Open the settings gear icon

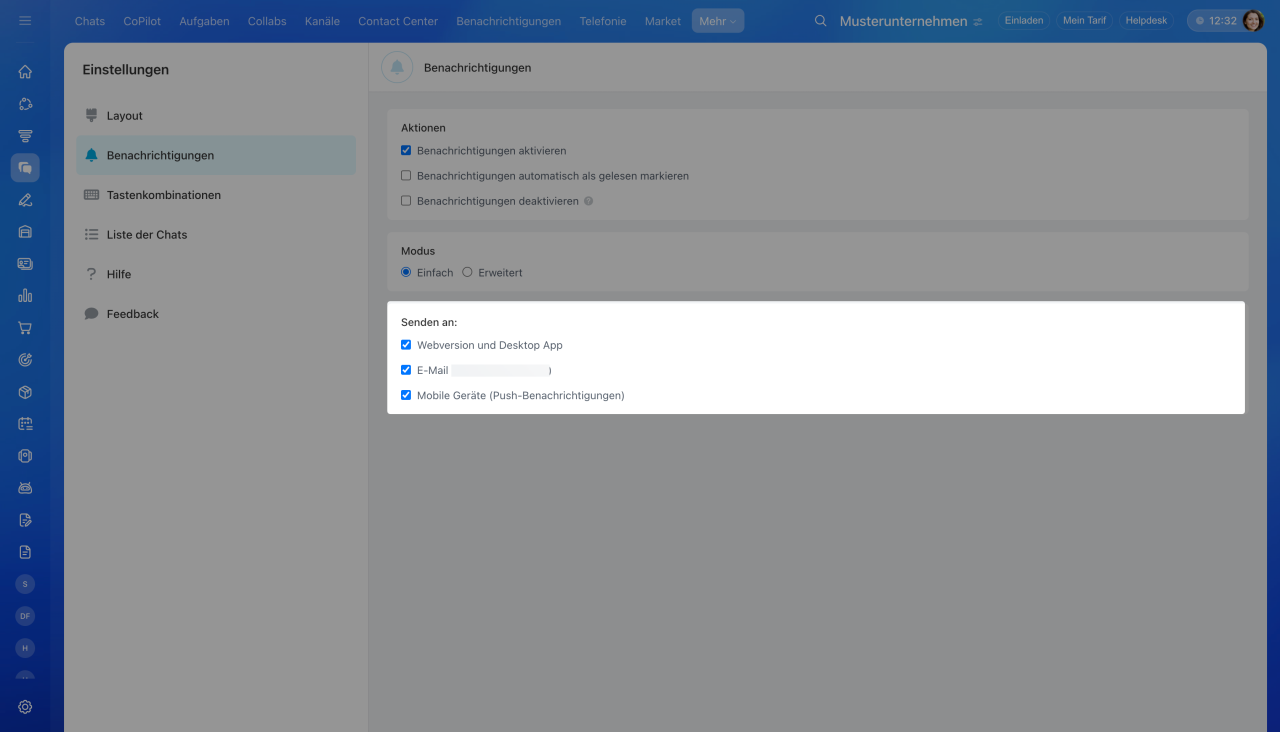pyautogui.click(x=25, y=707)
